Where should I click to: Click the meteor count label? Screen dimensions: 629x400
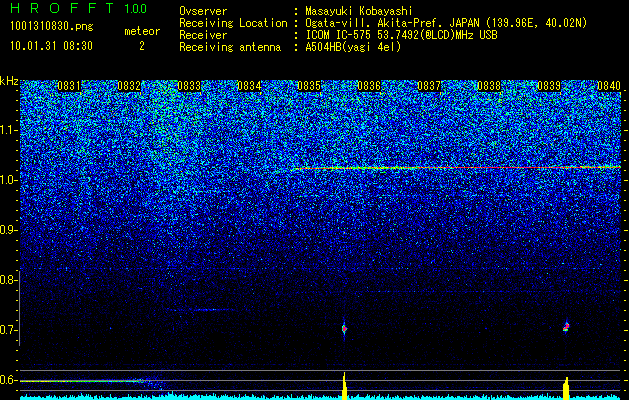[x=142, y=31]
